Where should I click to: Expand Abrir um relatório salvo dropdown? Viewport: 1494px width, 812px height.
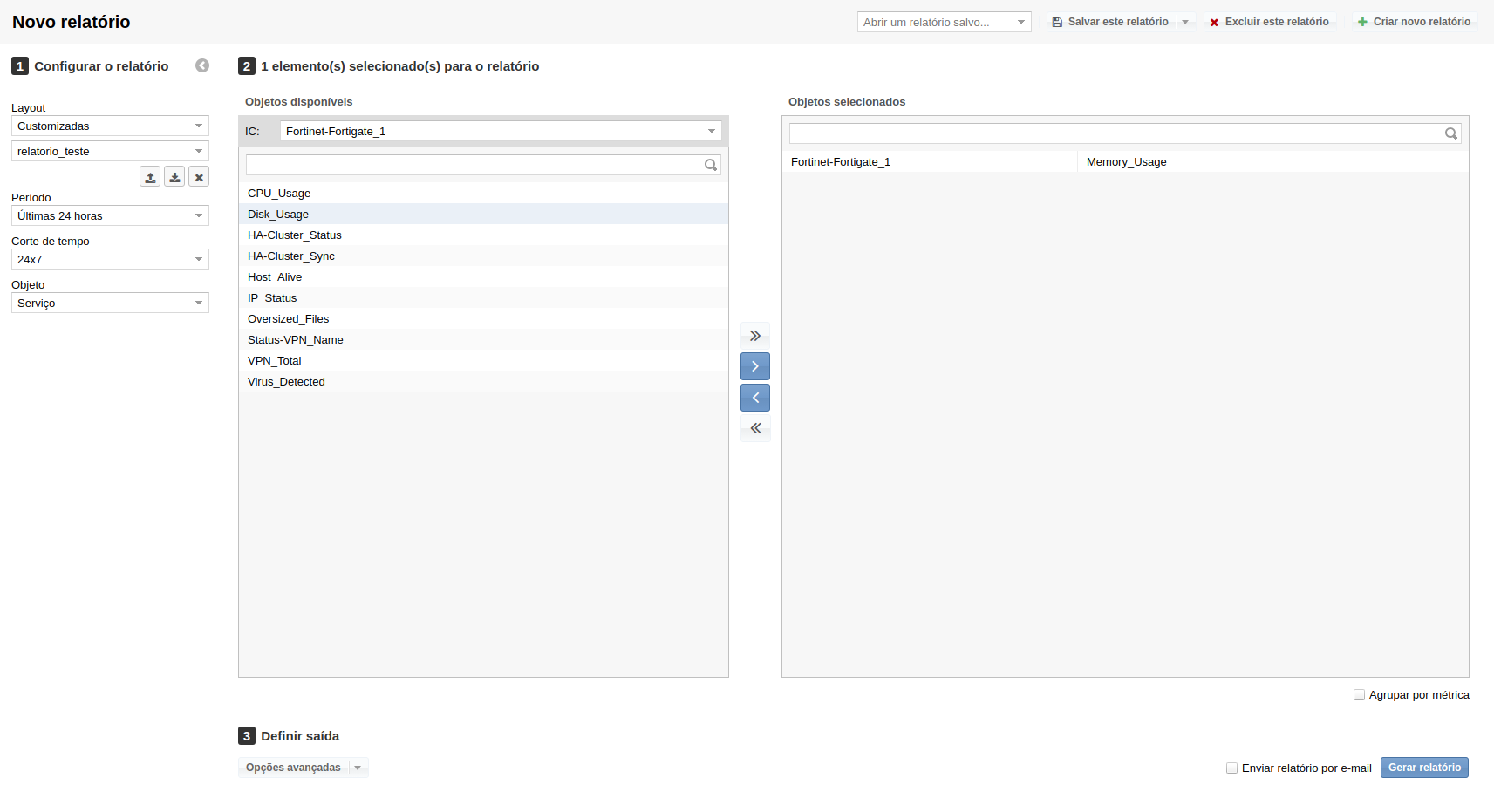click(944, 23)
